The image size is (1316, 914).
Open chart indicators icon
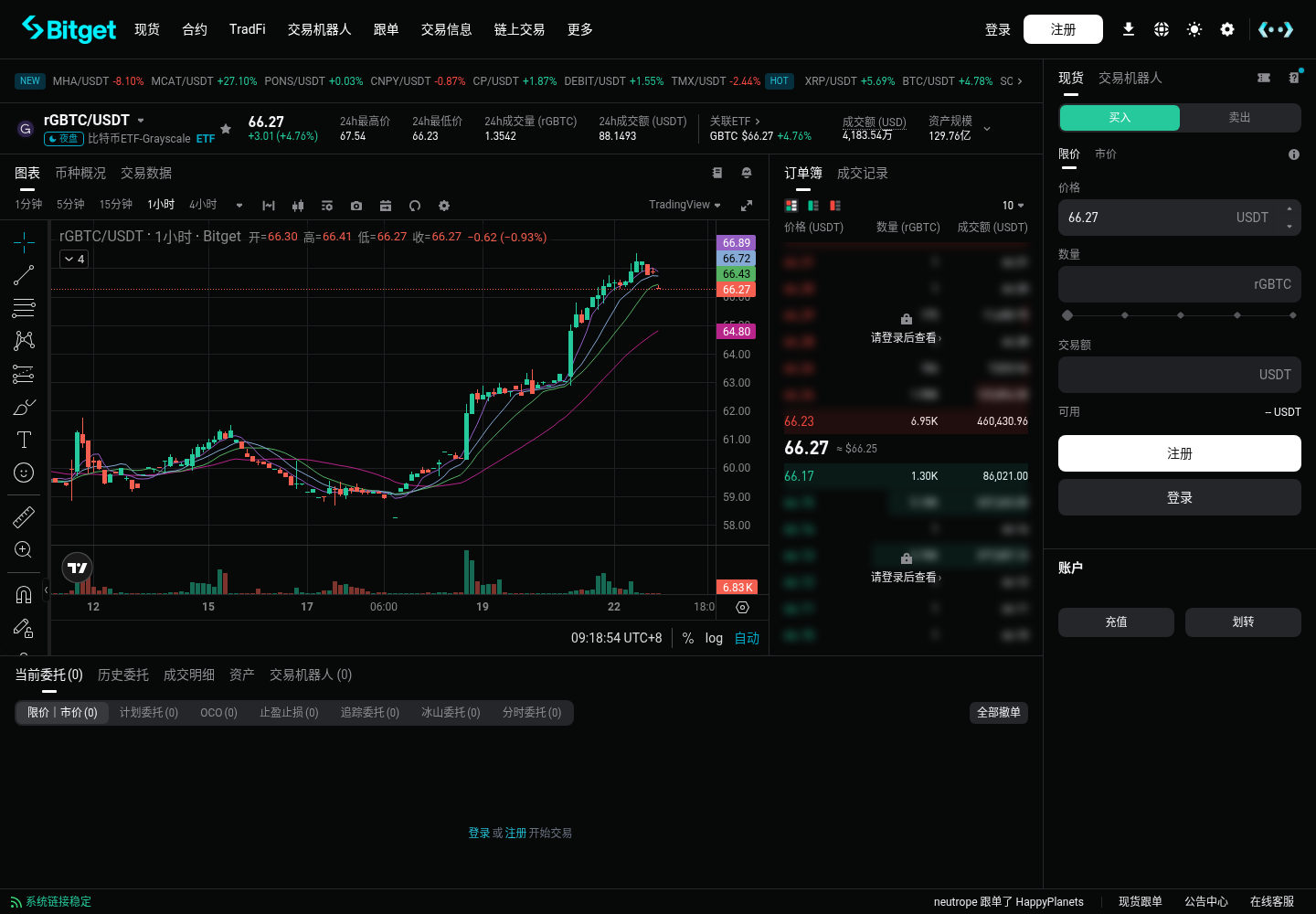(x=327, y=206)
